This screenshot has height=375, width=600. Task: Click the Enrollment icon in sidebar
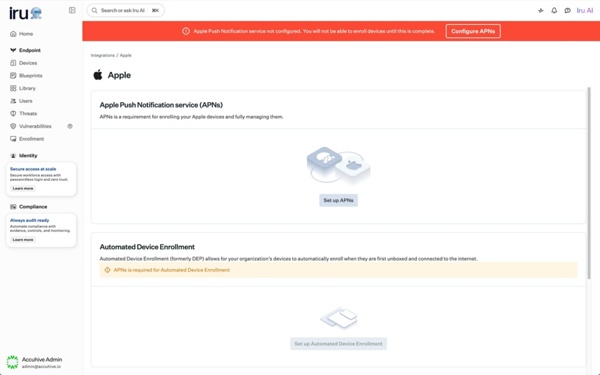pos(13,139)
